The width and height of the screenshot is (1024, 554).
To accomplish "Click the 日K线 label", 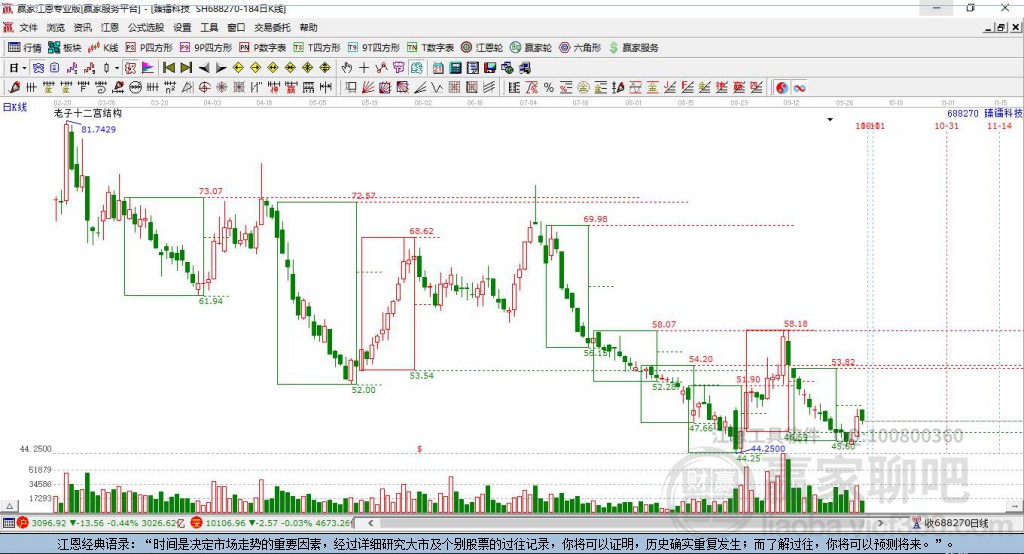I will (15, 107).
